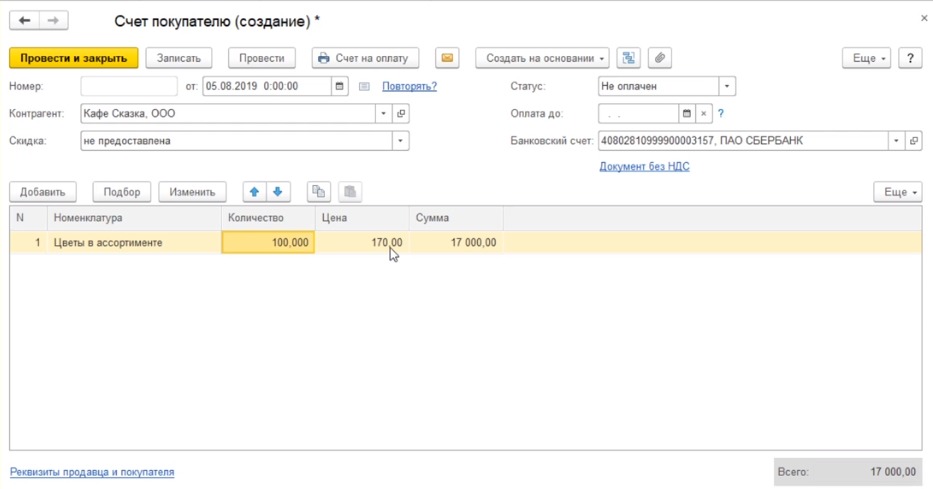Open the top Еще menu
Viewport: 933px width, 489px height.
868,58
